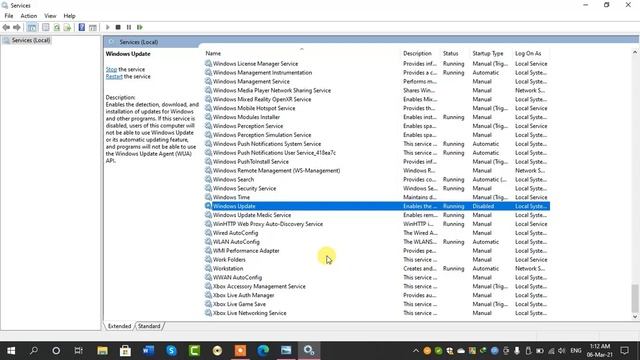The image size is (640, 360).
Task: Click the gear icon beside Windows Mobile Hotspot Service
Action: click(x=208, y=108)
